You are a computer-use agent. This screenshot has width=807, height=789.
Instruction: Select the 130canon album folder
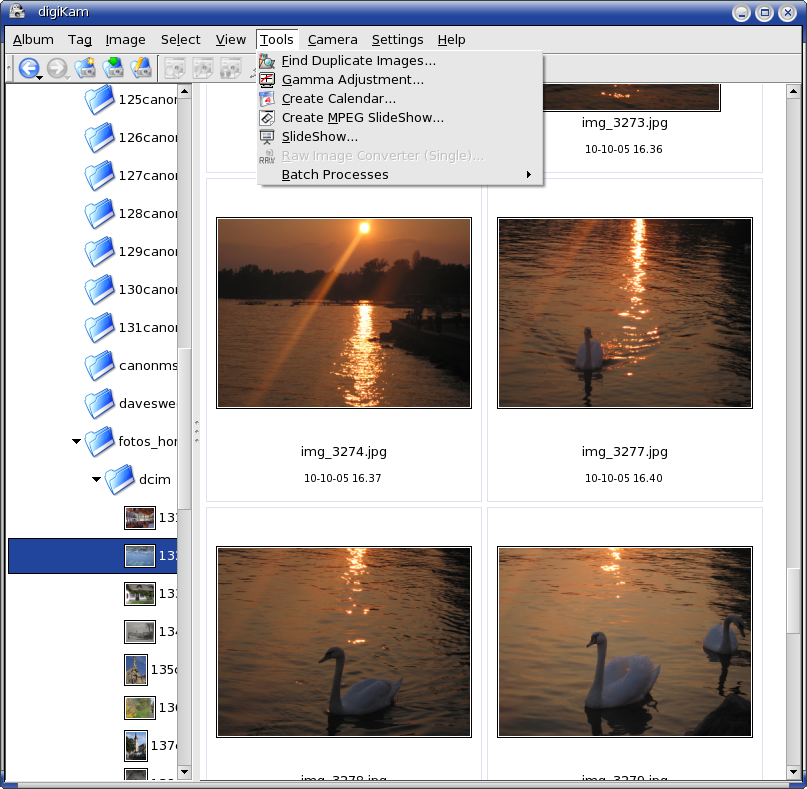point(131,289)
